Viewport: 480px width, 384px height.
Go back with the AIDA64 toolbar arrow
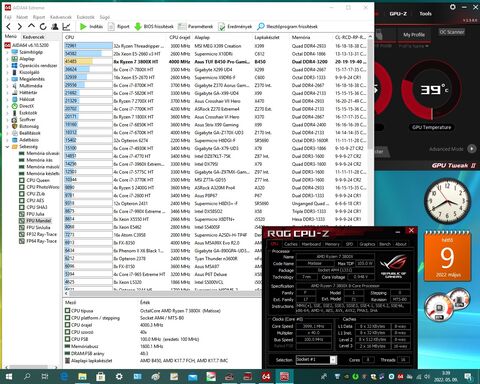(x=9, y=27)
